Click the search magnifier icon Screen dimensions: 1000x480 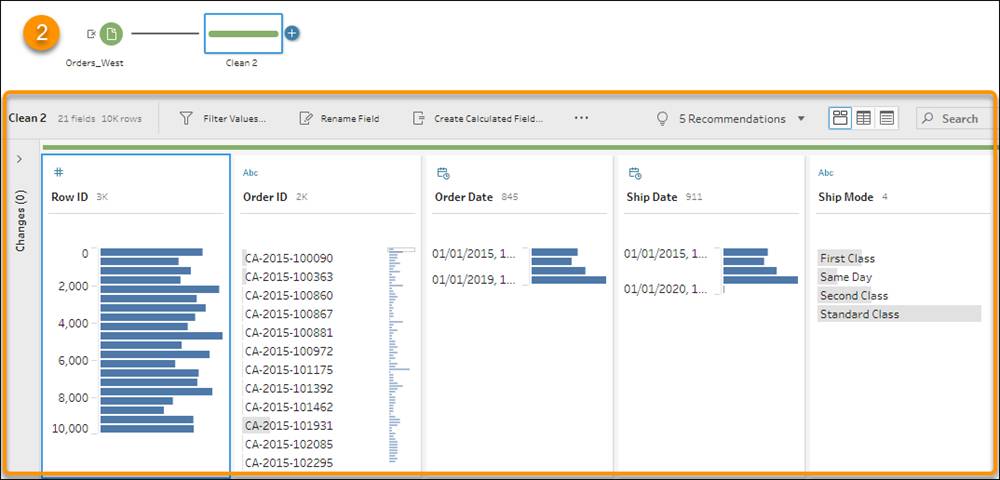(x=929, y=119)
